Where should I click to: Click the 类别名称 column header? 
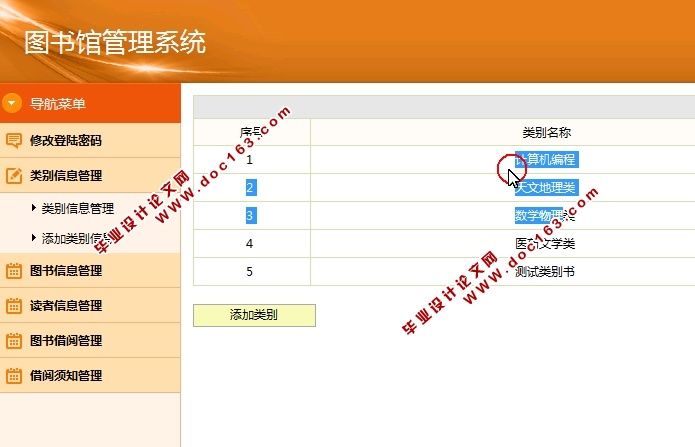547,132
